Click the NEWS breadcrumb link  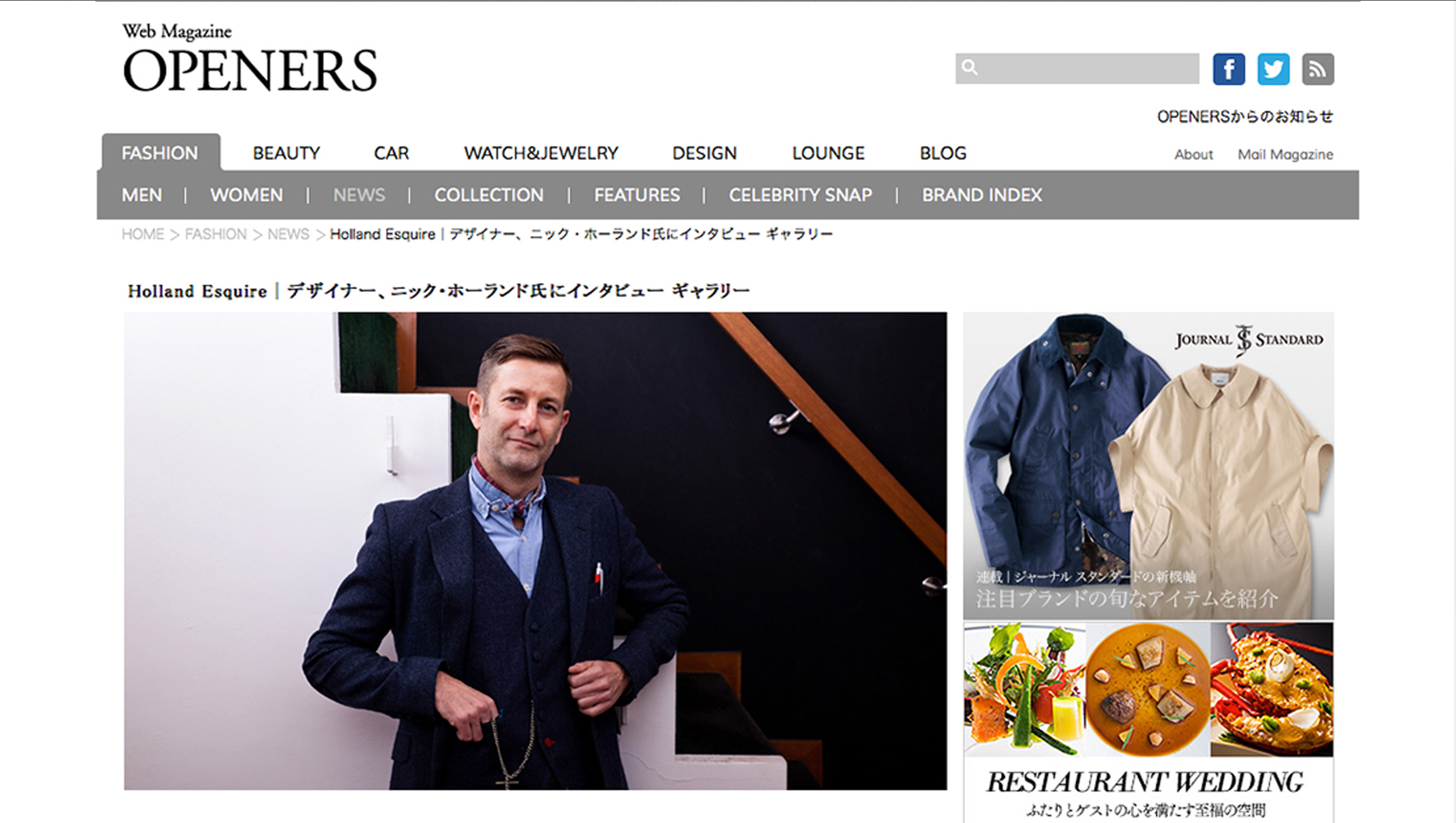coord(288,235)
